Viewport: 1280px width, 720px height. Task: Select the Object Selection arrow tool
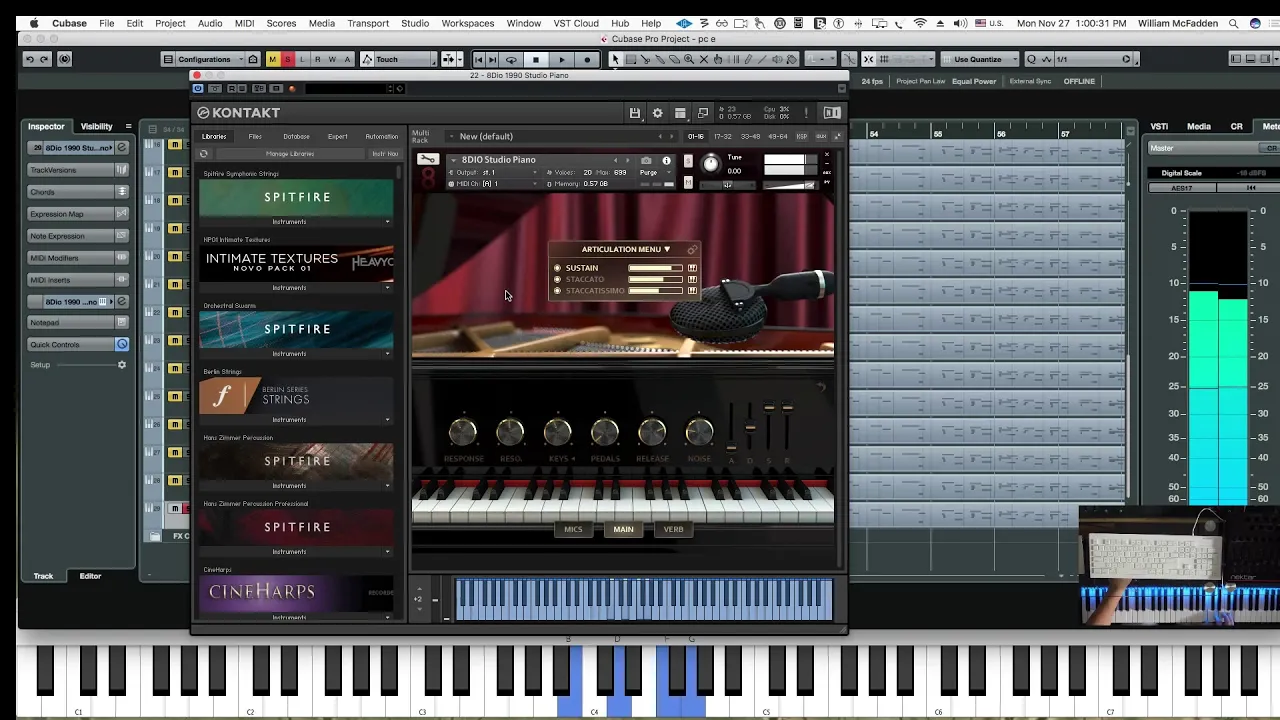pyautogui.click(x=615, y=59)
